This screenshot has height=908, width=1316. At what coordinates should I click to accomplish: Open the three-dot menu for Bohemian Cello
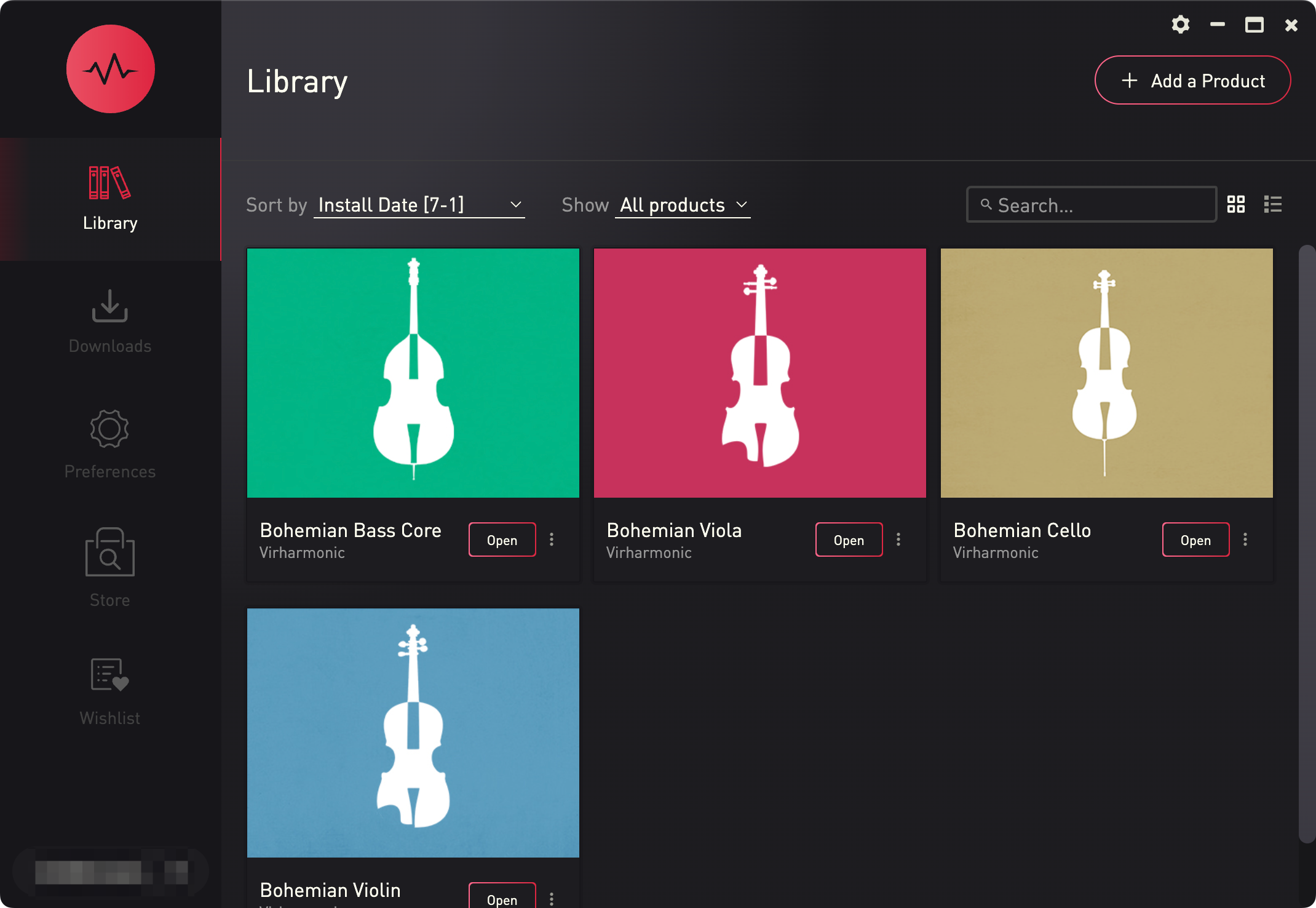1245,540
